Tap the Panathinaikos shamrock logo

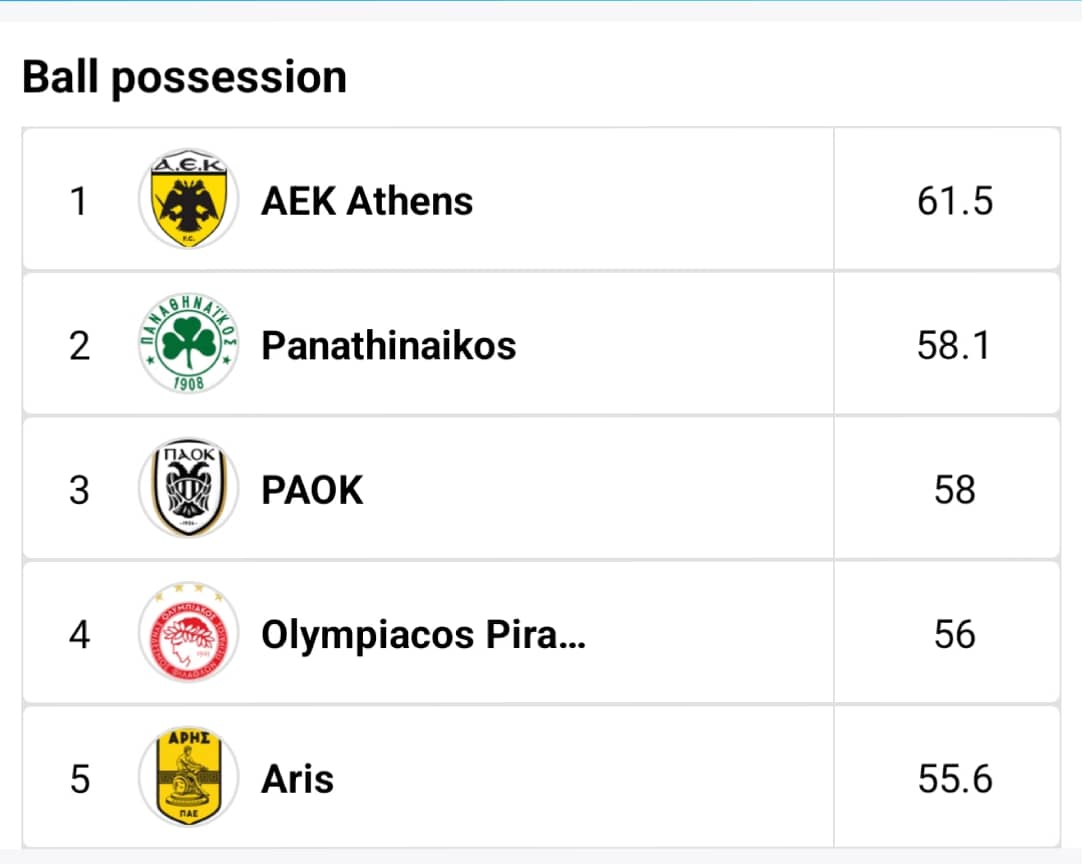click(188, 346)
